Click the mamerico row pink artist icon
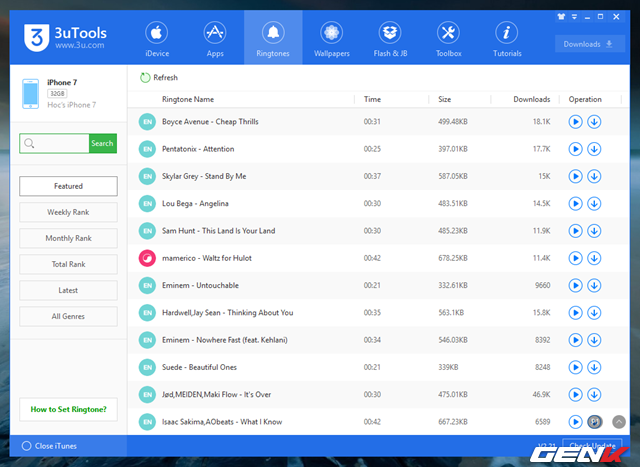The image size is (640, 467). click(147, 258)
